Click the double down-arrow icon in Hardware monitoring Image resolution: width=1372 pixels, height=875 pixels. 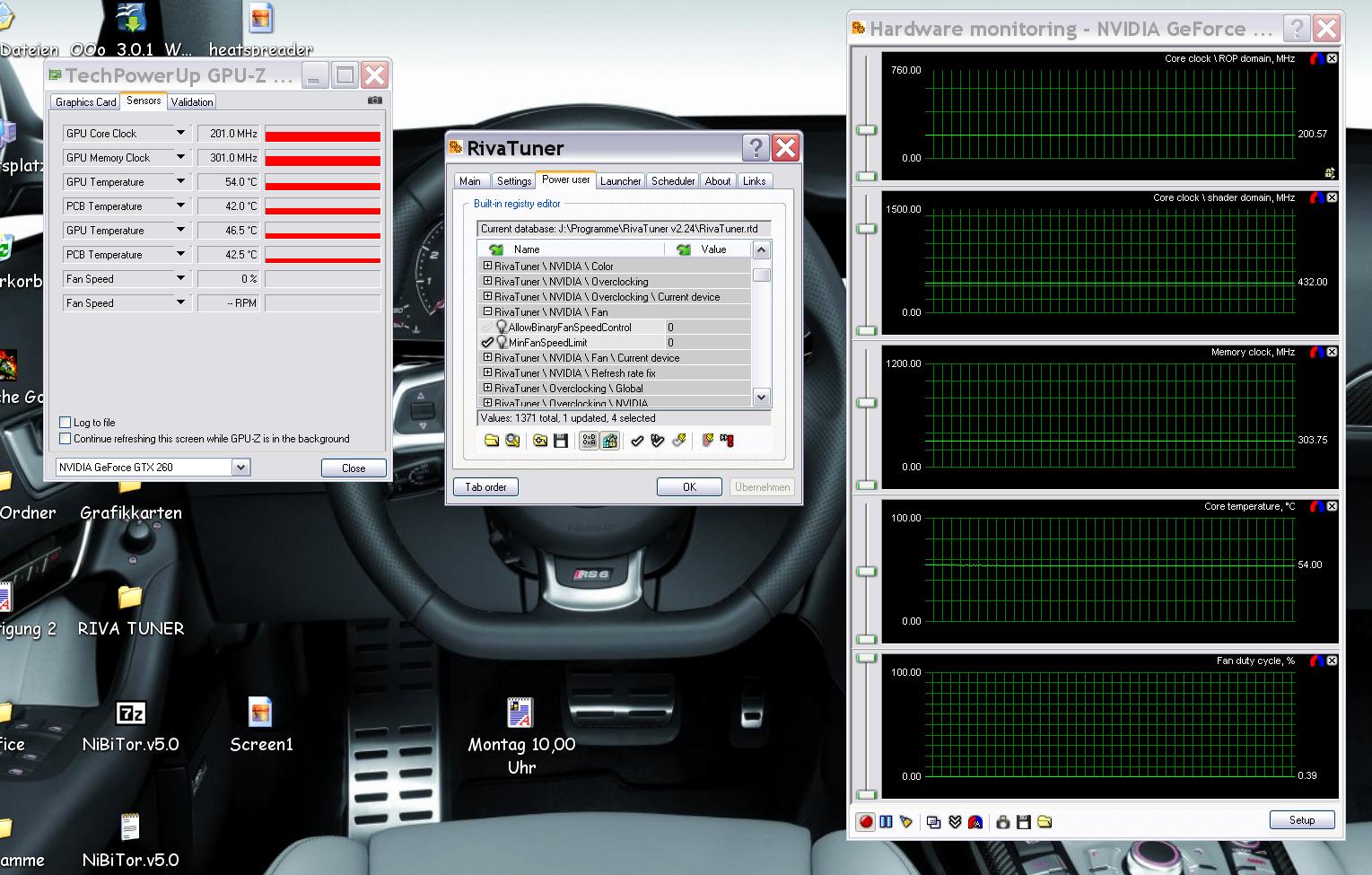pyautogui.click(x=955, y=821)
